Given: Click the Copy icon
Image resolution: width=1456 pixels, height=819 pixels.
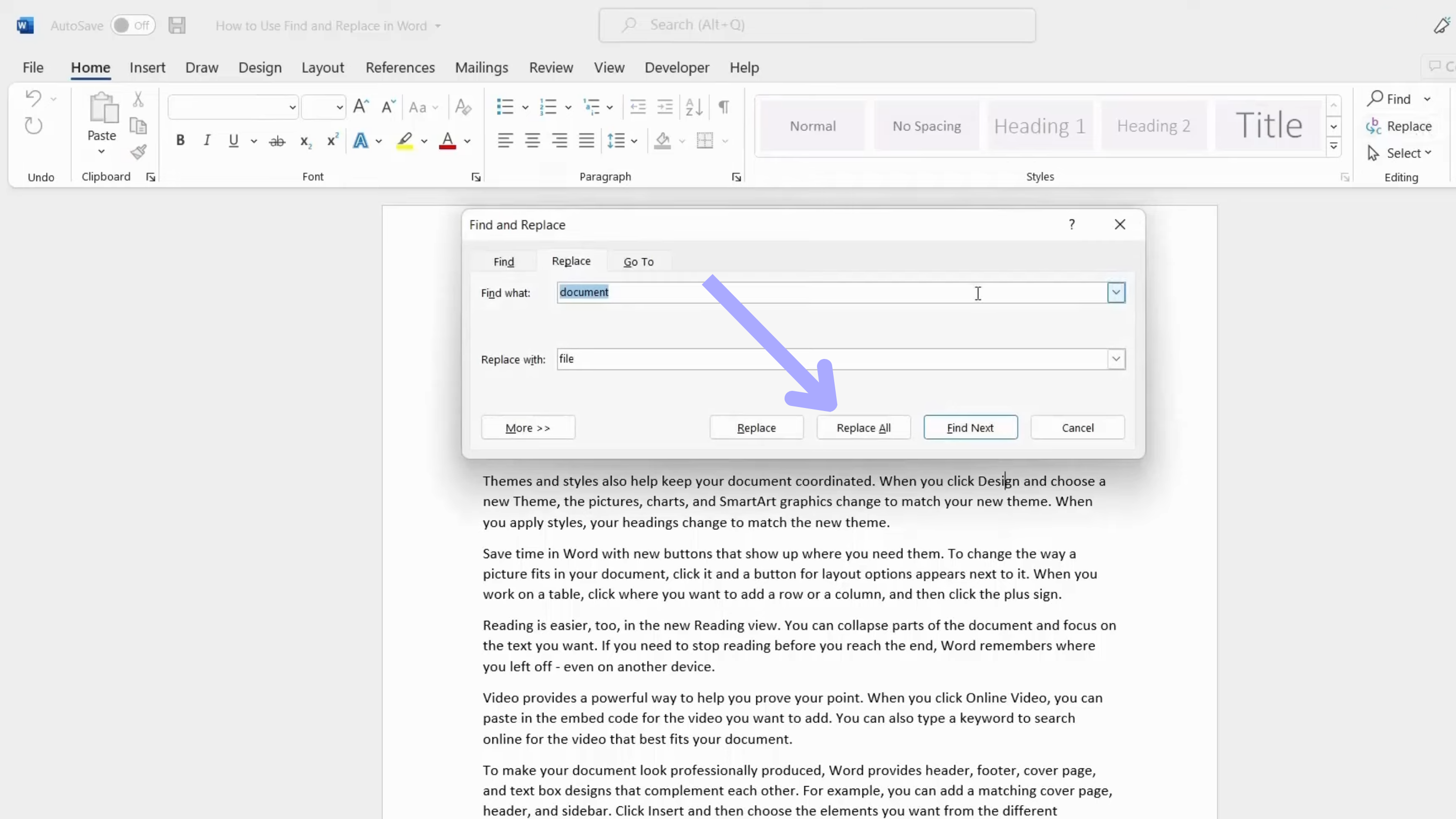Looking at the screenshot, I should [138, 125].
